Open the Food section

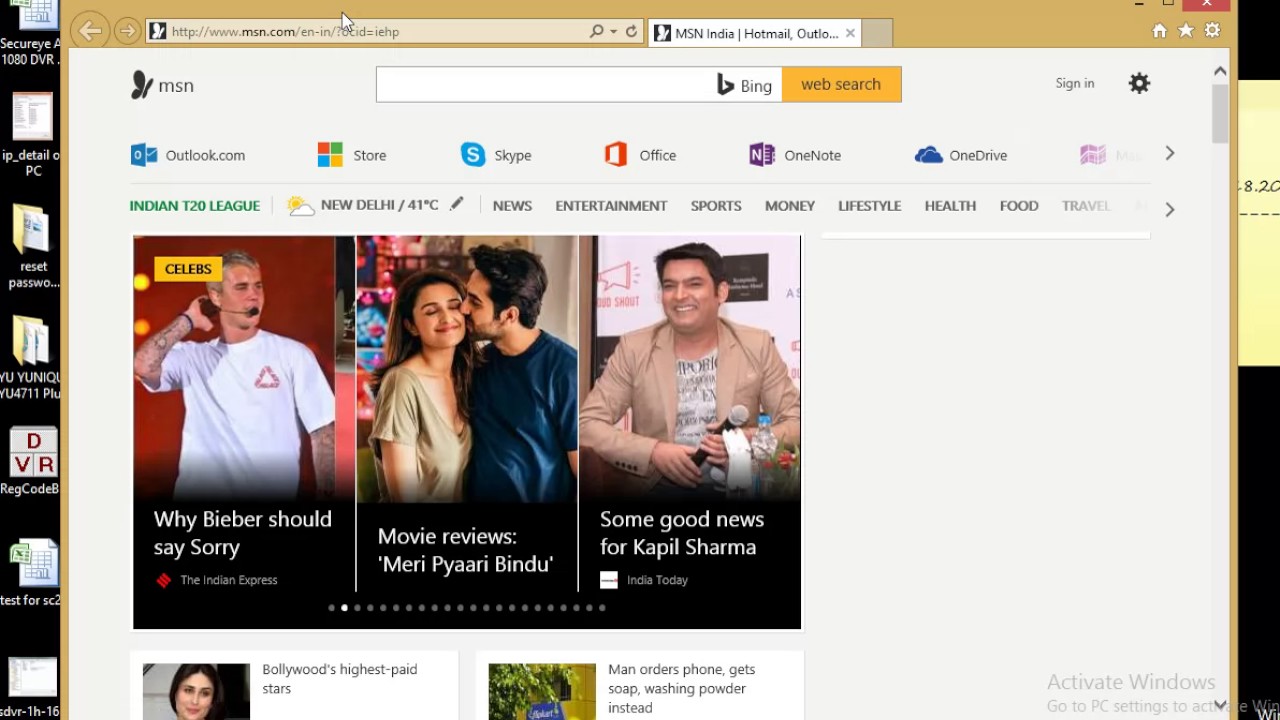(1019, 205)
